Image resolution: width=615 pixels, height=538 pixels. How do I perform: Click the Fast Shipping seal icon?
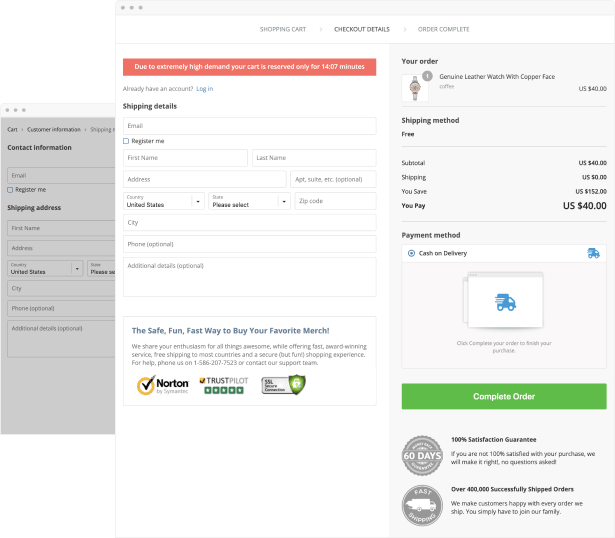point(421,505)
